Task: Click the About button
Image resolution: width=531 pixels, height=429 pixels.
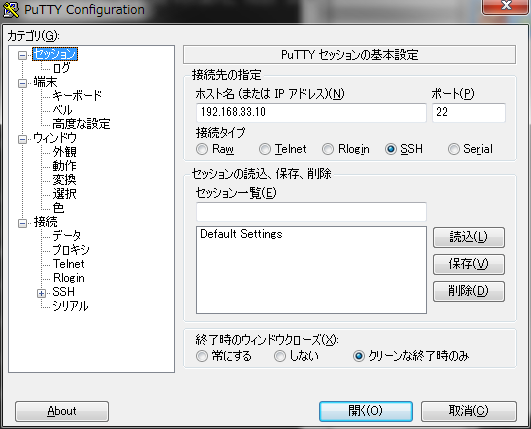Action: click(62, 411)
